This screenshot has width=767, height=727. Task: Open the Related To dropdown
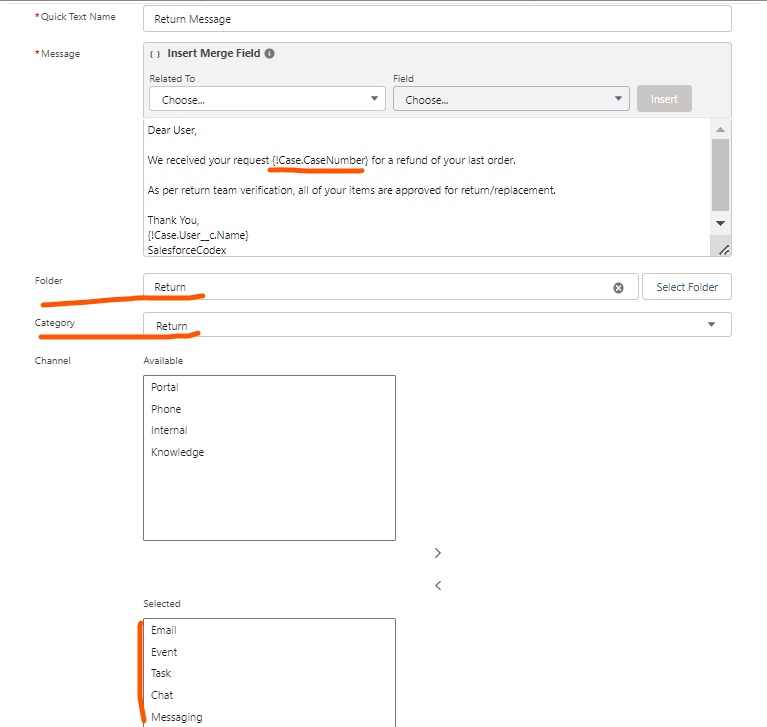pos(267,99)
